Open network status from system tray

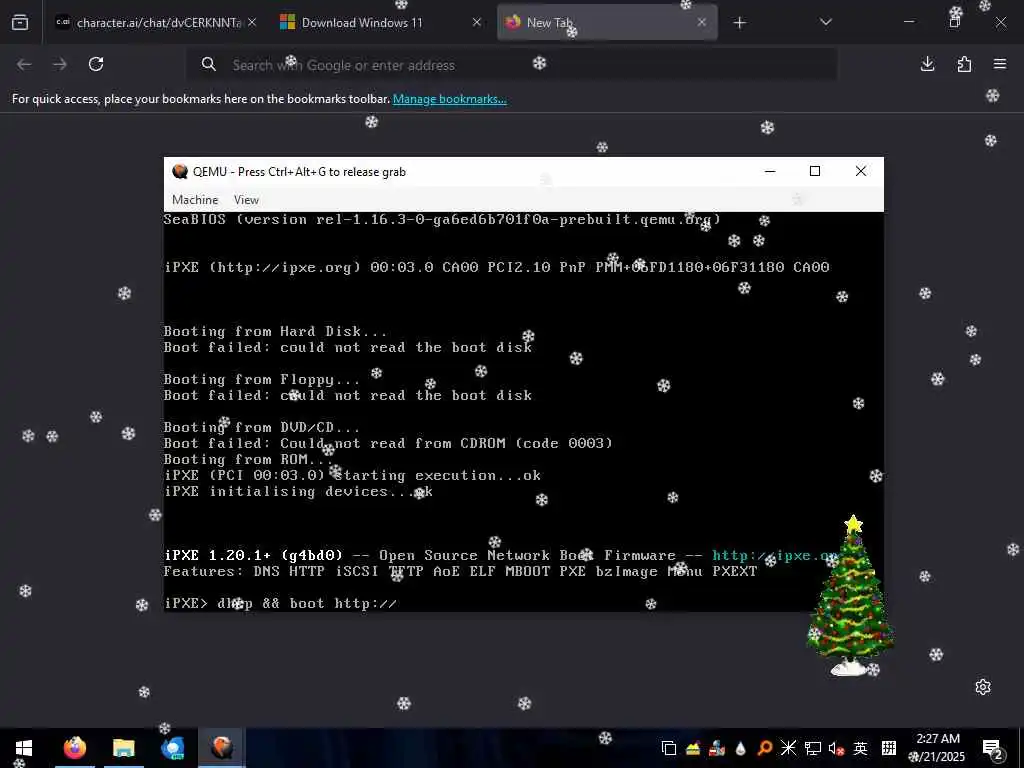click(x=812, y=748)
